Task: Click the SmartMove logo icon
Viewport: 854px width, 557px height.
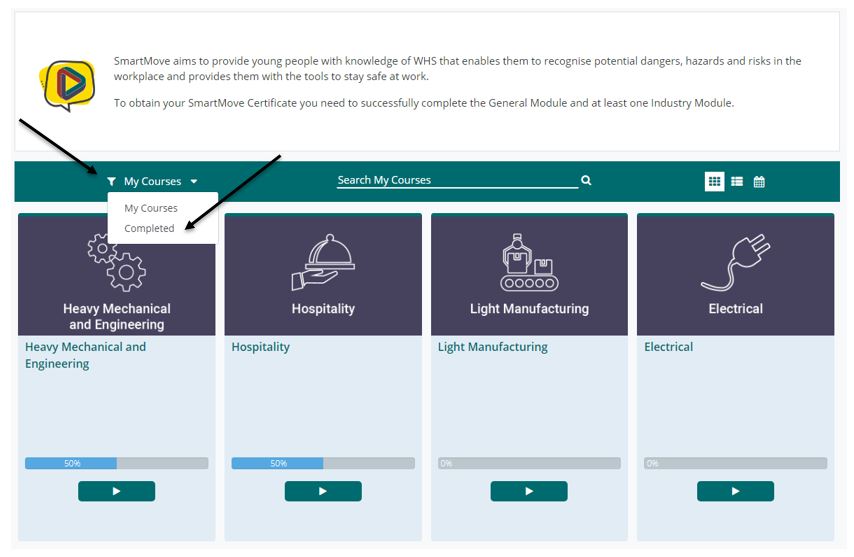Action: pos(67,84)
